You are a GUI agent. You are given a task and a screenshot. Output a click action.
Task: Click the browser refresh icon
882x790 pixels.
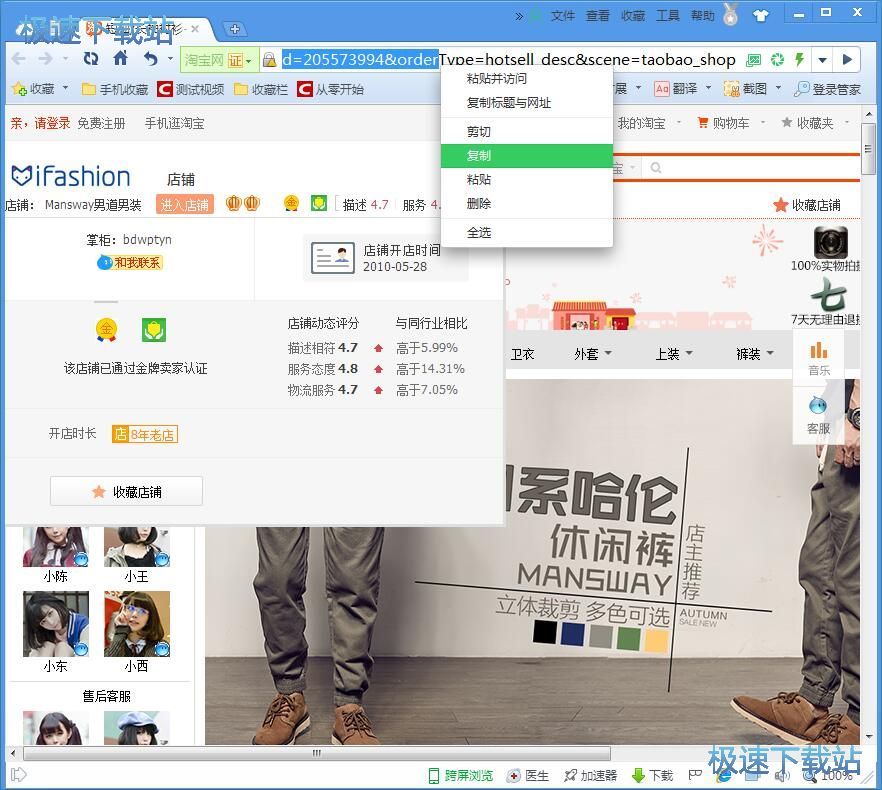pyautogui.click(x=91, y=60)
